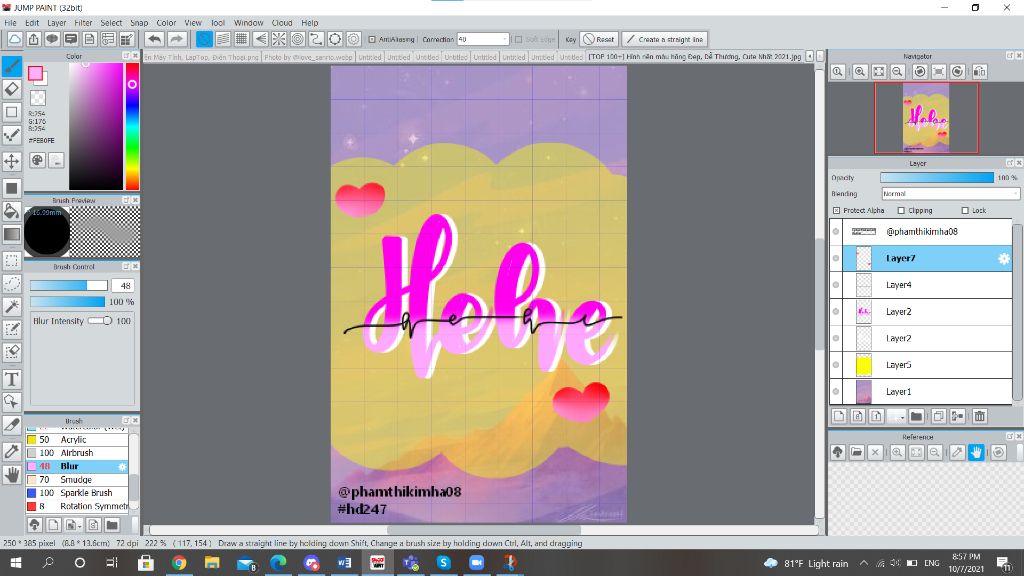Select the Bucket fill tool

(x=12, y=210)
